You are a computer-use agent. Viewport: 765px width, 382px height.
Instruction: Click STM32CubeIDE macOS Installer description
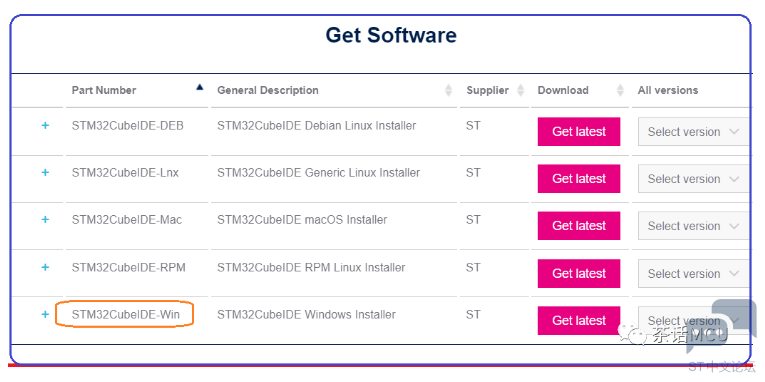302,220
